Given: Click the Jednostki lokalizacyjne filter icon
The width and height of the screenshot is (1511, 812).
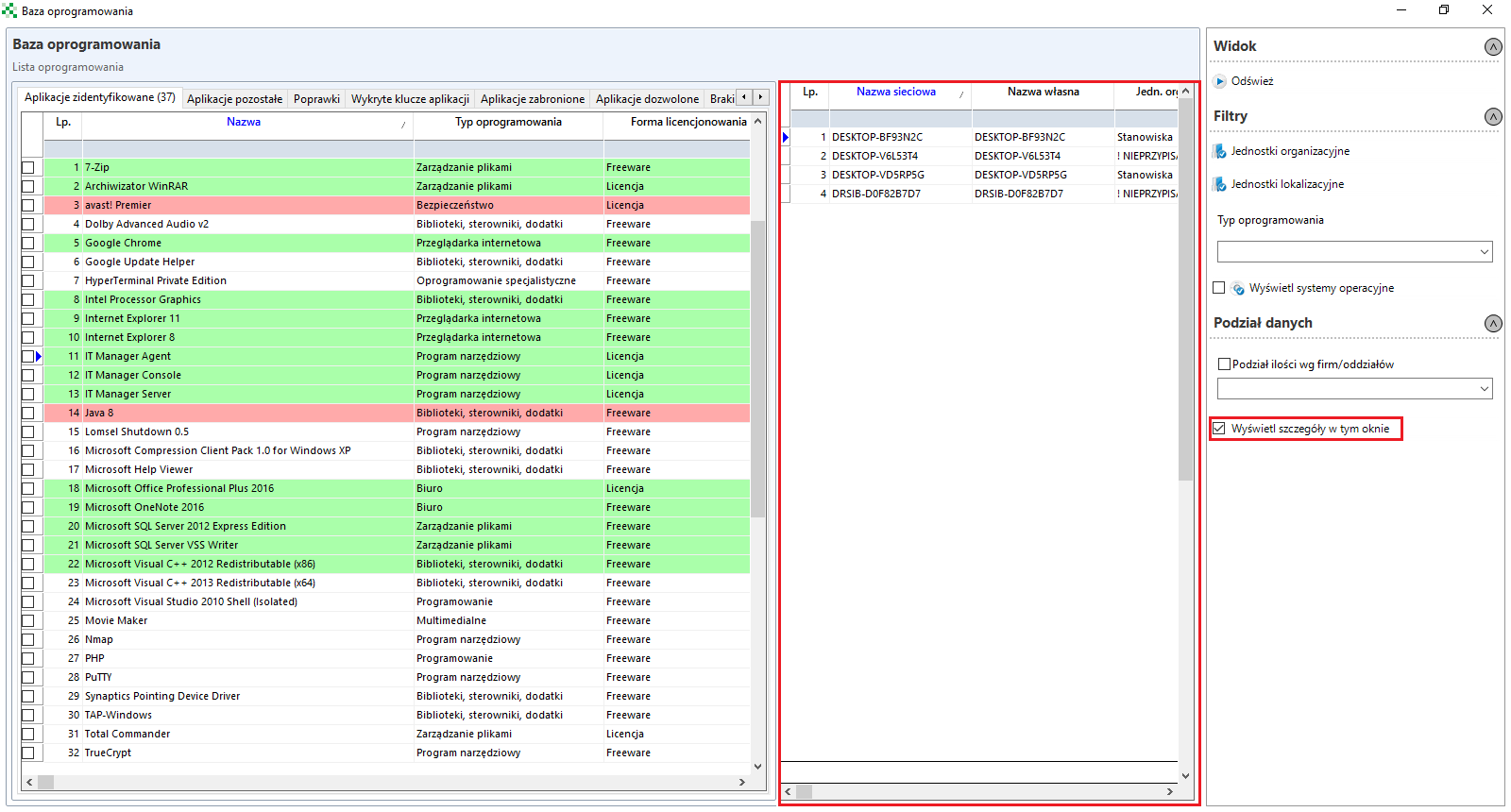Looking at the screenshot, I should (x=1220, y=184).
